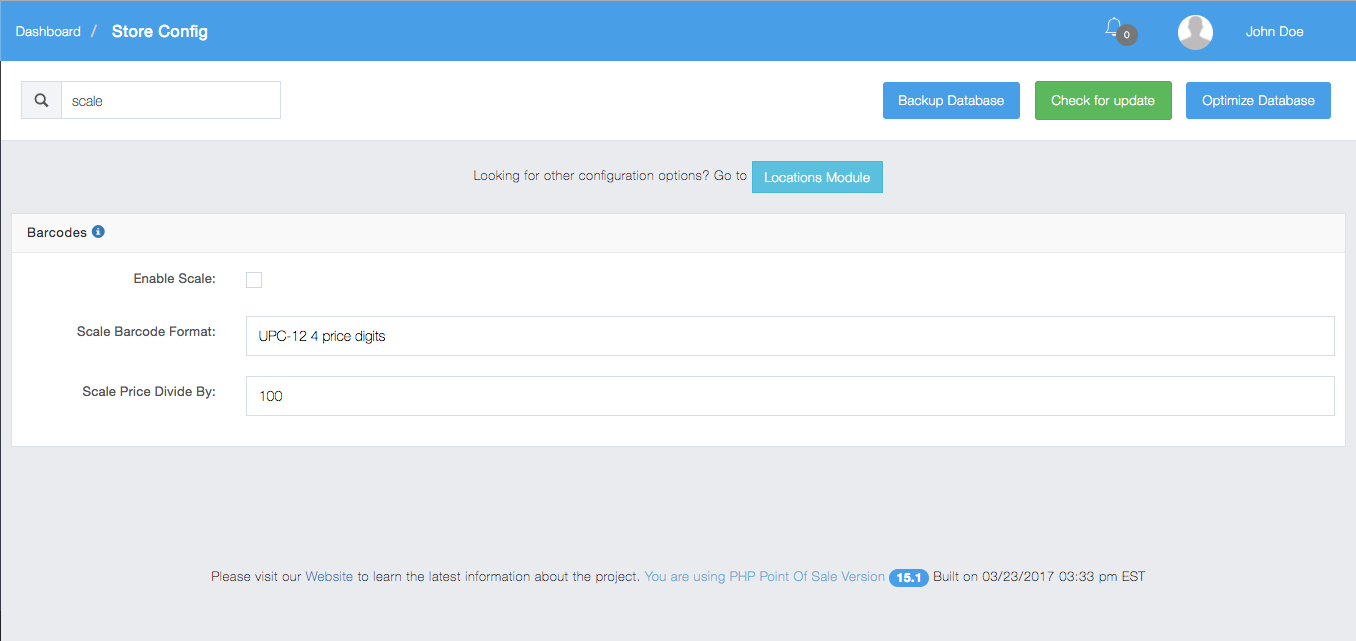Click the Store Config breadcrumb title
The width and height of the screenshot is (1356, 641).
click(160, 32)
